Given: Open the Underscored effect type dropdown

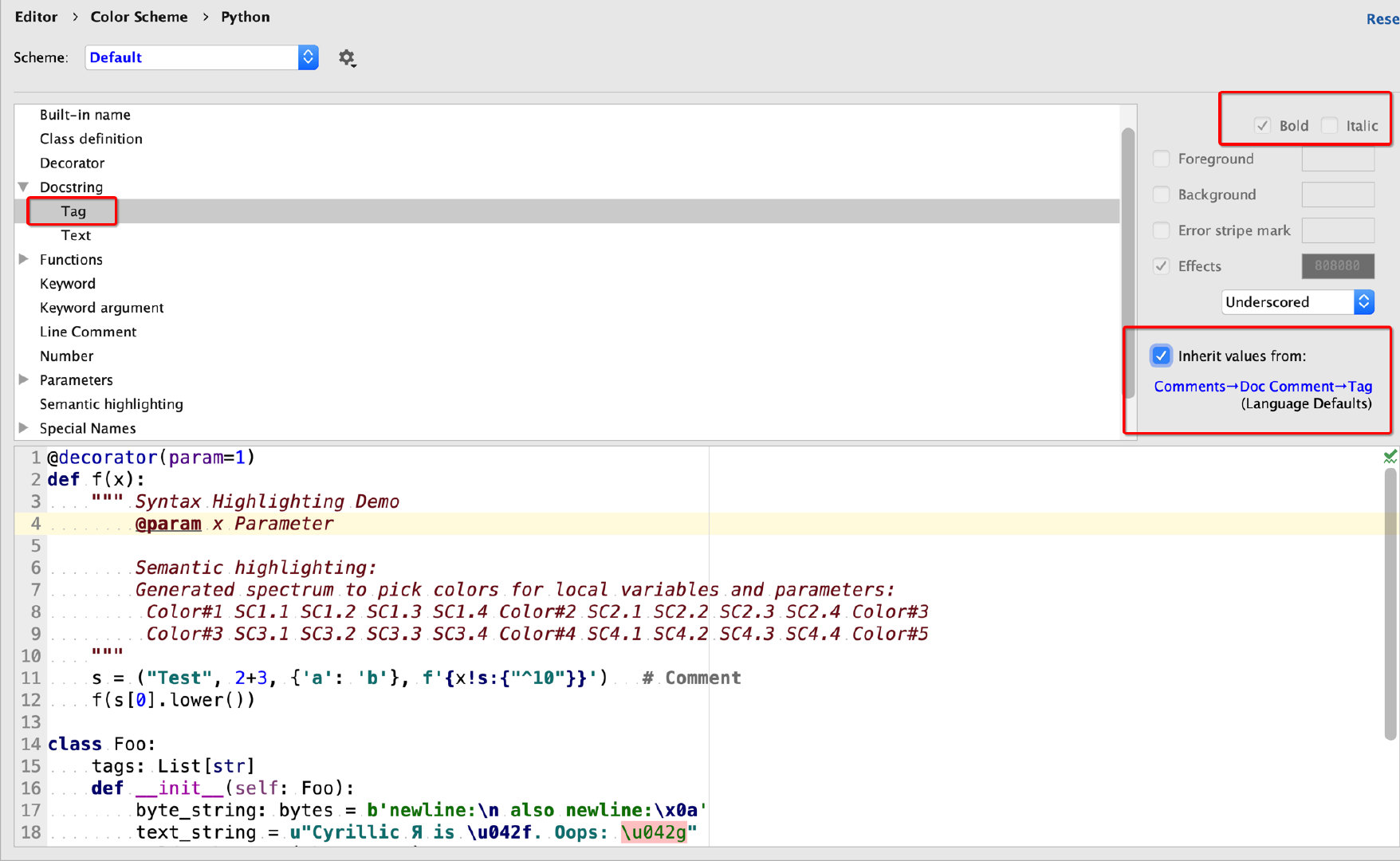Looking at the screenshot, I should pyautogui.click(x=1297, y=302).
